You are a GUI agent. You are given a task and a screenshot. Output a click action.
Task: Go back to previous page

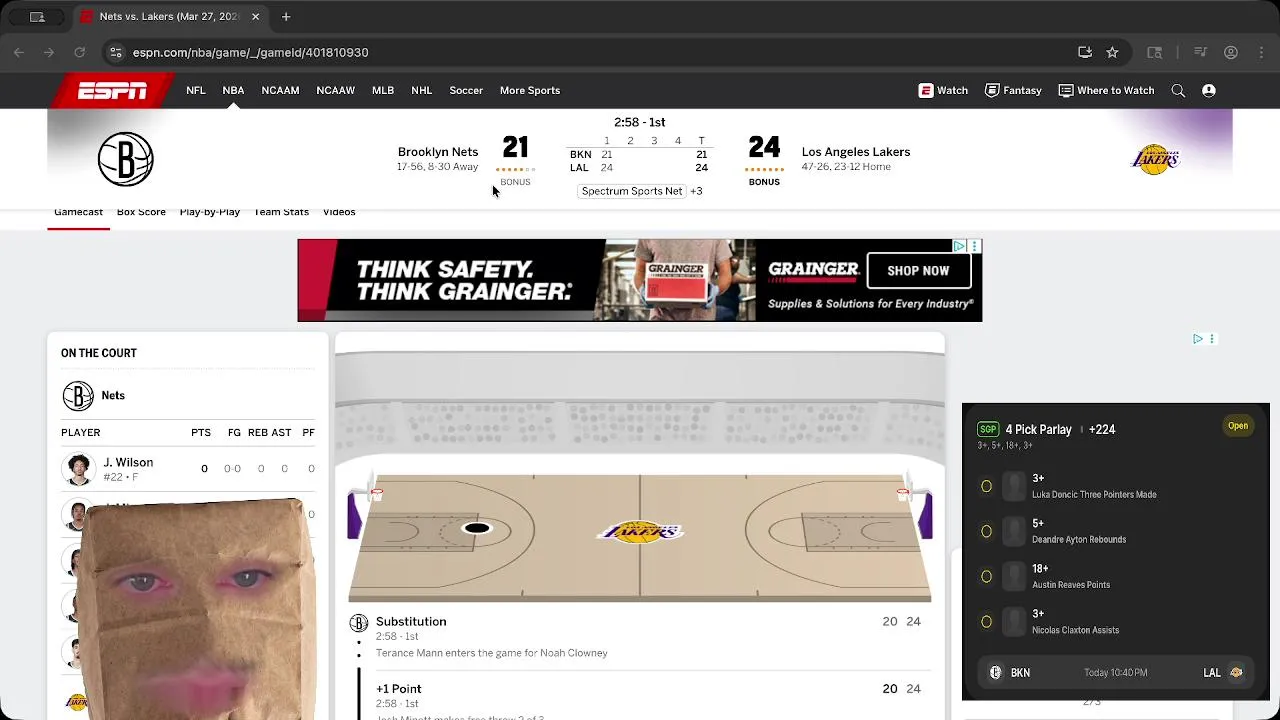(19, 52)
